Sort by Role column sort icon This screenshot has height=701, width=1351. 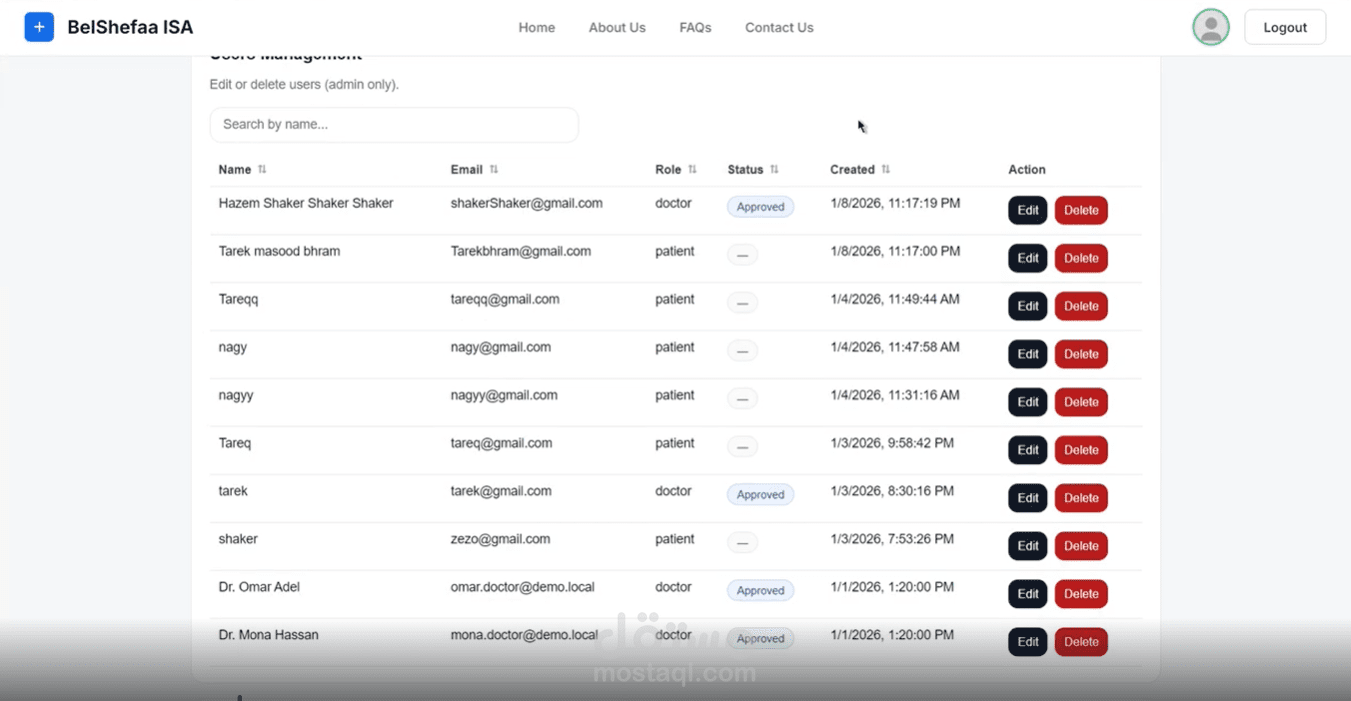692,170
